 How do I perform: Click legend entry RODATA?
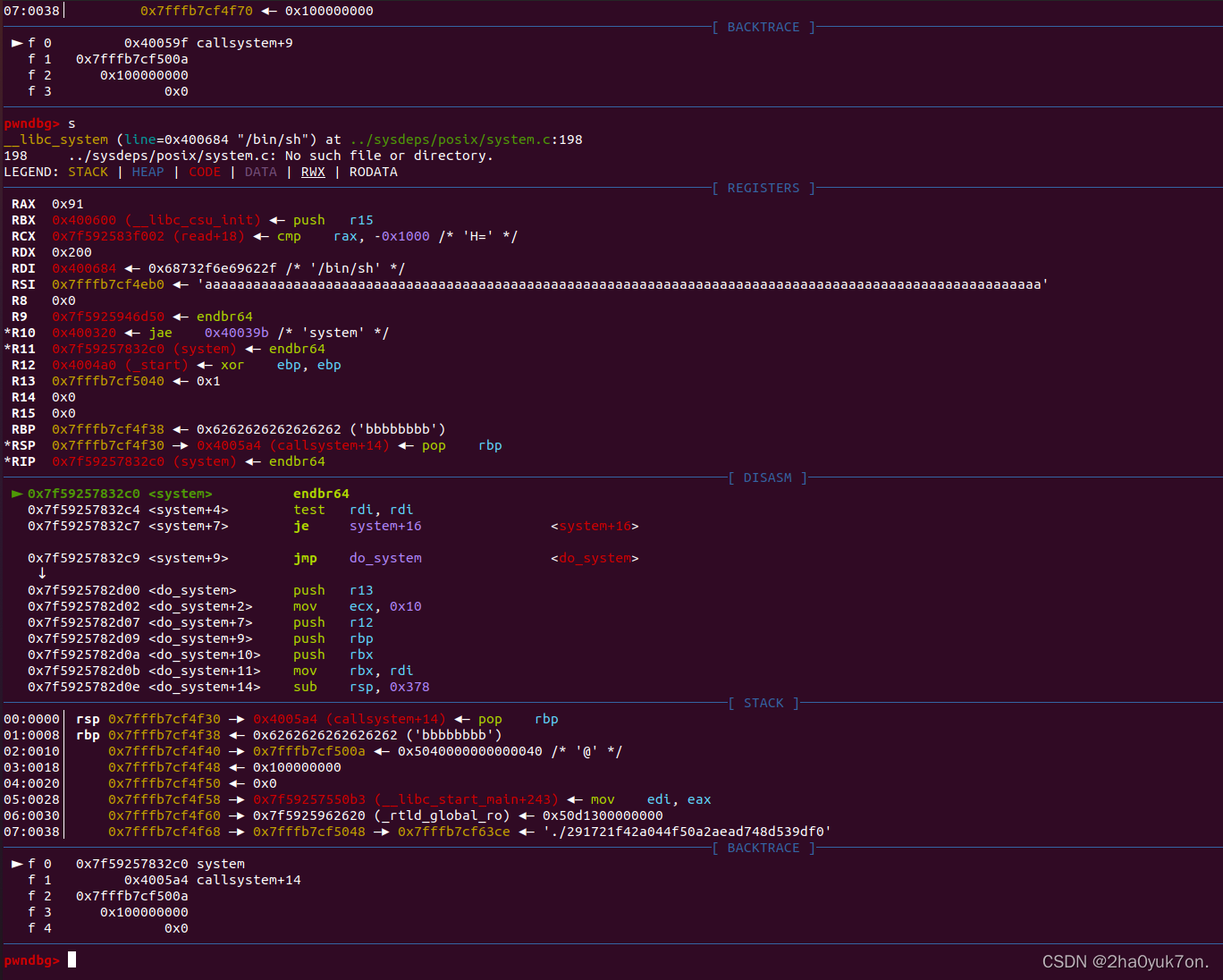click(x=374, y=172)
